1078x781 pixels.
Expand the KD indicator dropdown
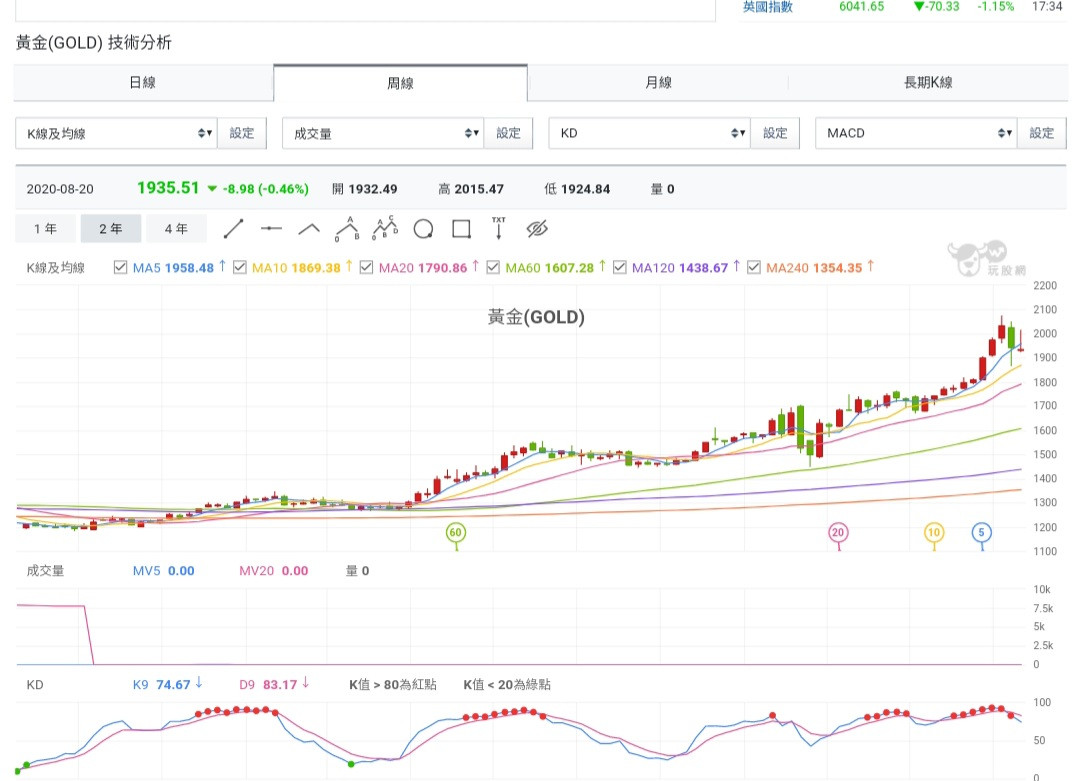pyautogui.click(x=649, y=133)
